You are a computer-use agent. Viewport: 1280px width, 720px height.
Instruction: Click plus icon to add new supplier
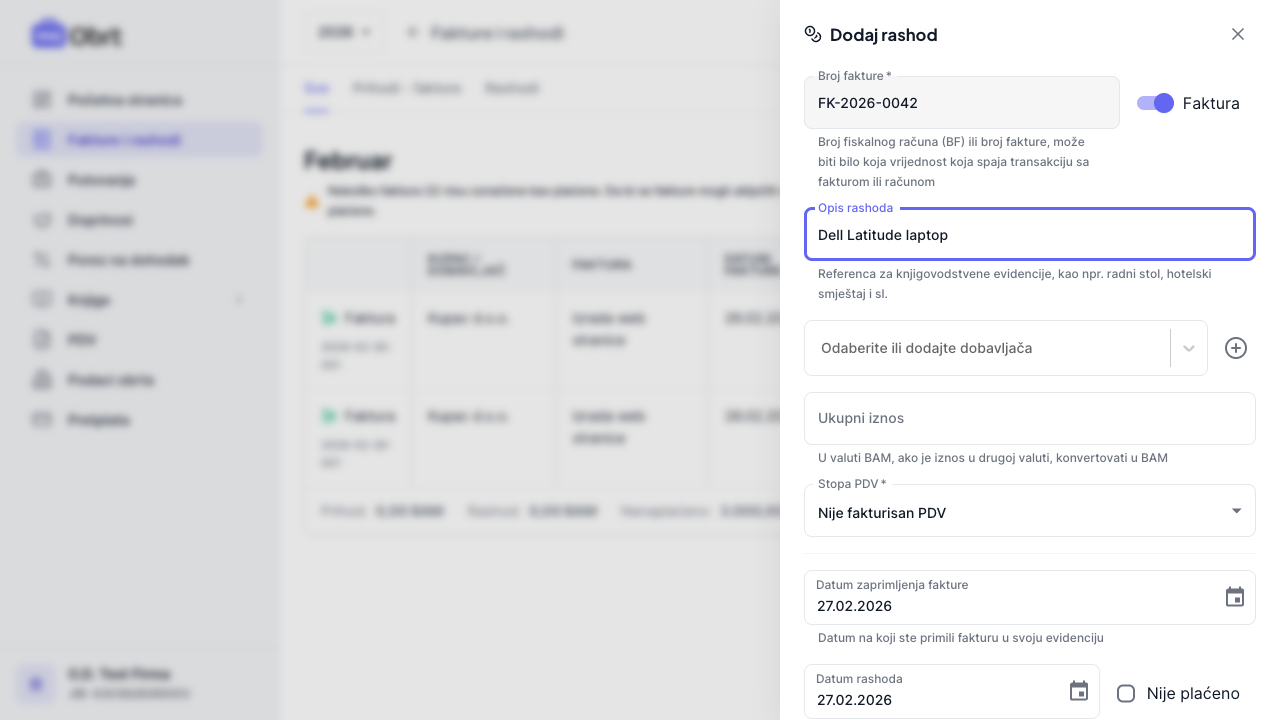(1236, 348)
